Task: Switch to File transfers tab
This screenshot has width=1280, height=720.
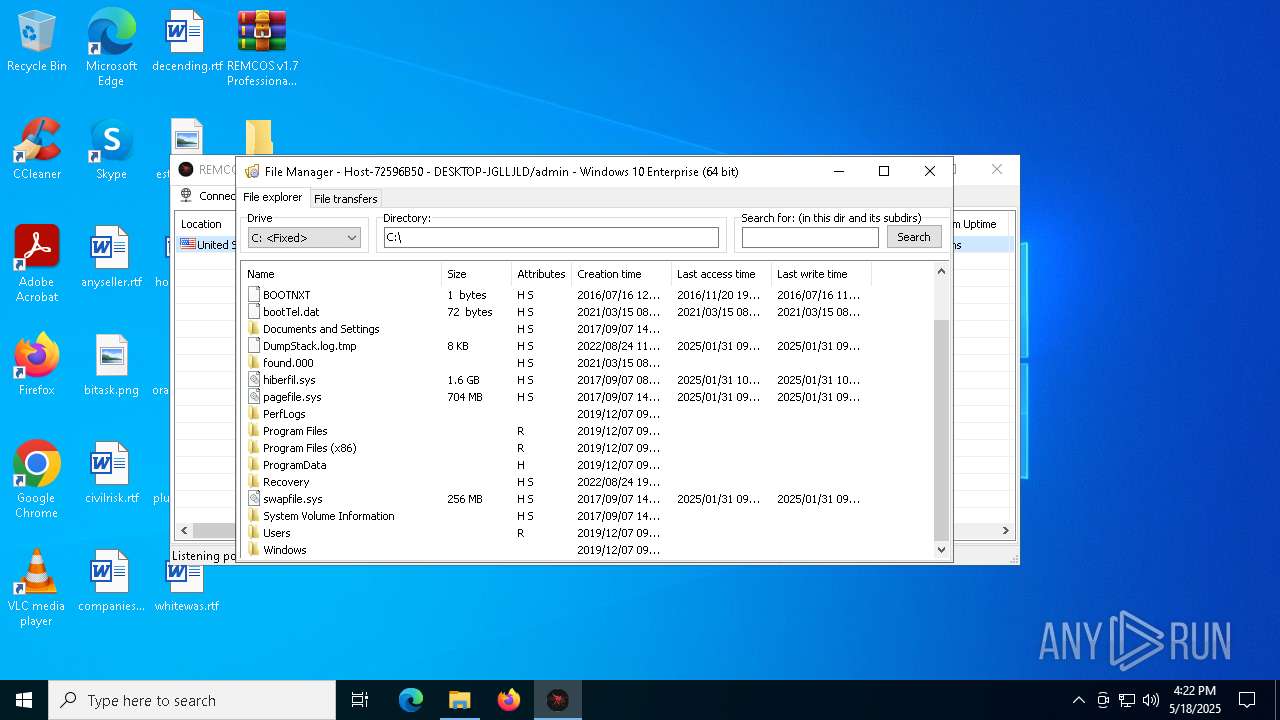Action: coord(345,199)
